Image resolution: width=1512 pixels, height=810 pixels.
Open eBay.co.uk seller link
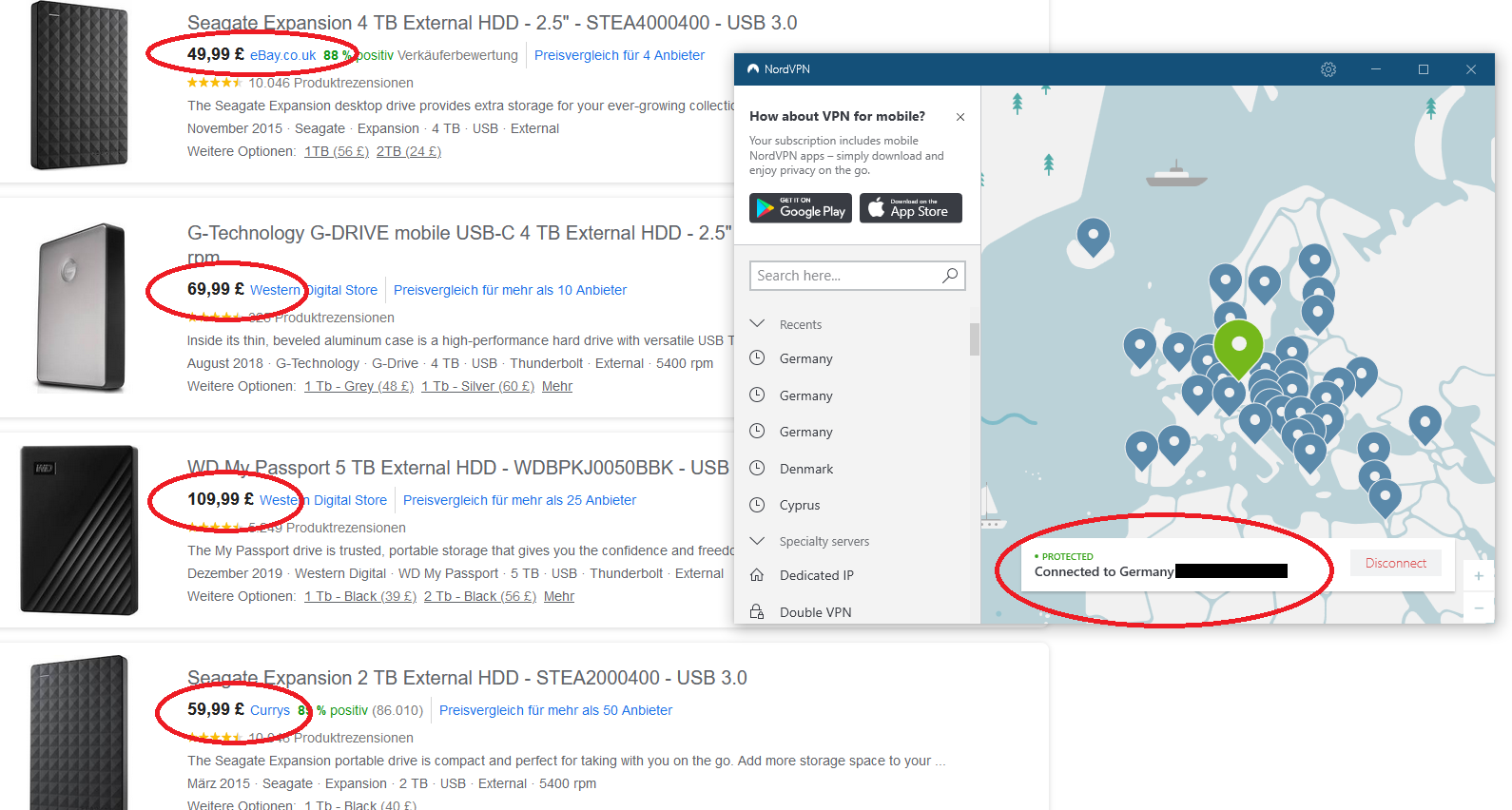tap(282, 55)
